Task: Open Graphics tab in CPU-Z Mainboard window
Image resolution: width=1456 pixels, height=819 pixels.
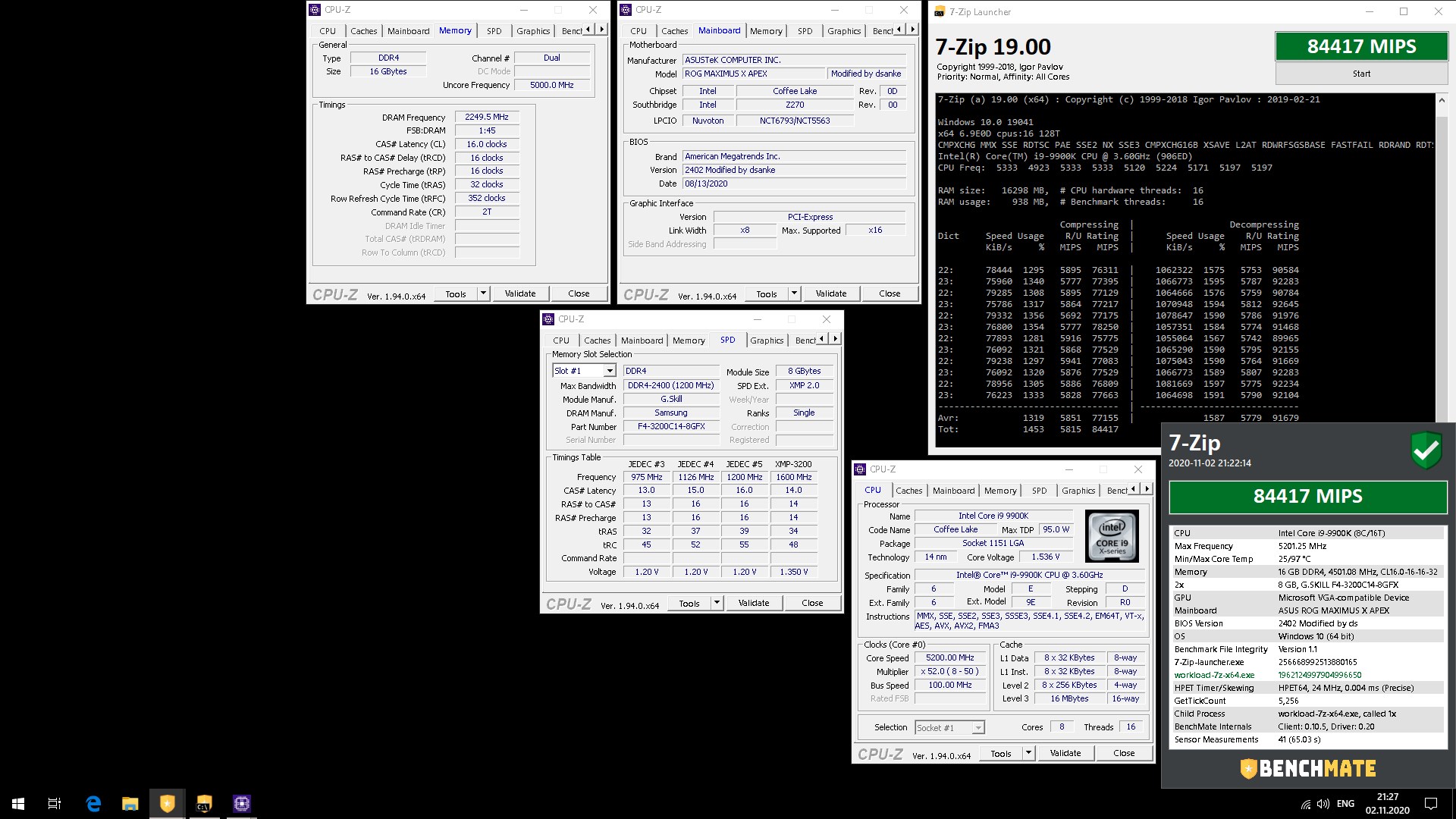Action: [x=844, y=31]
